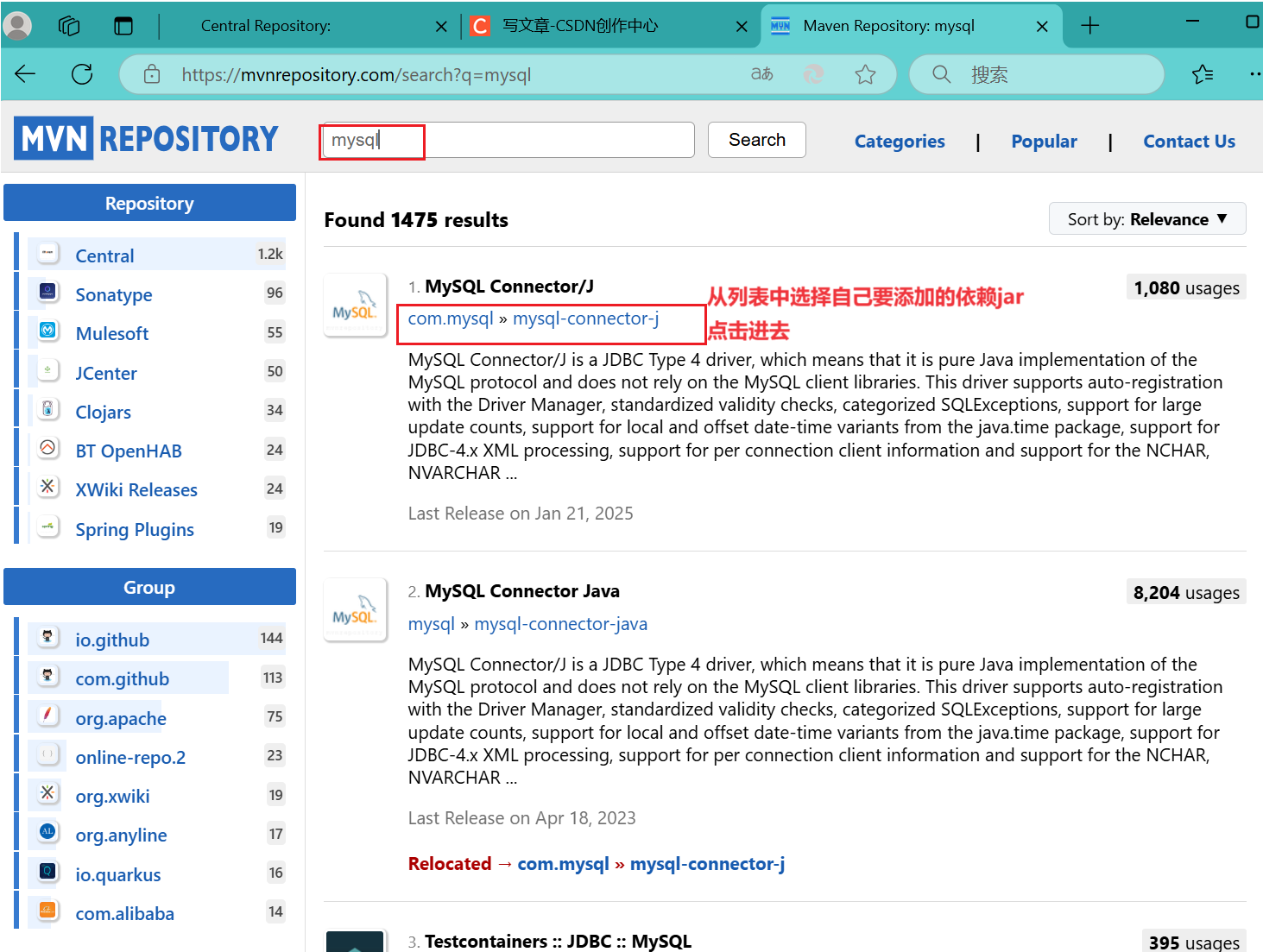The width and height of the screenshot is (1263, 952).
Task: Click the MVN Repository logo
Action: [x=147, y=138]
